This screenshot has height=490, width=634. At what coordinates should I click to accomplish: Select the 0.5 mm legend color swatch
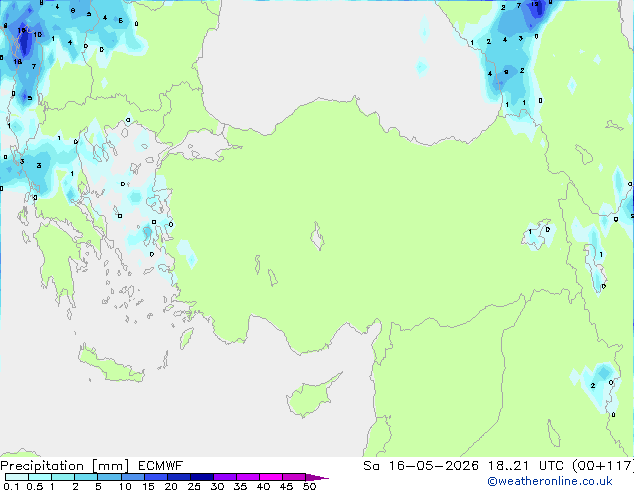40,477
